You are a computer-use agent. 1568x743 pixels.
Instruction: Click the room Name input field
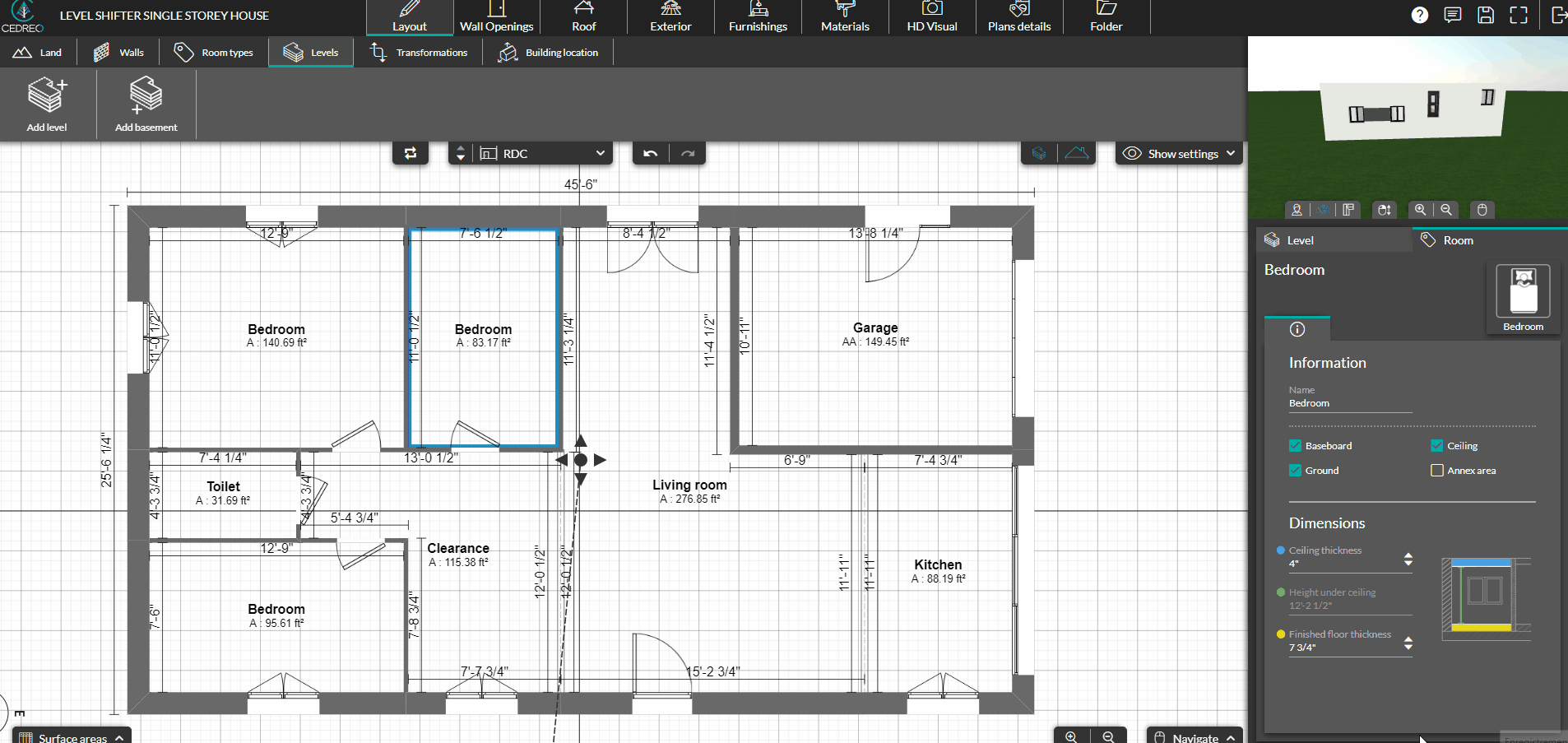(1350, 403)
